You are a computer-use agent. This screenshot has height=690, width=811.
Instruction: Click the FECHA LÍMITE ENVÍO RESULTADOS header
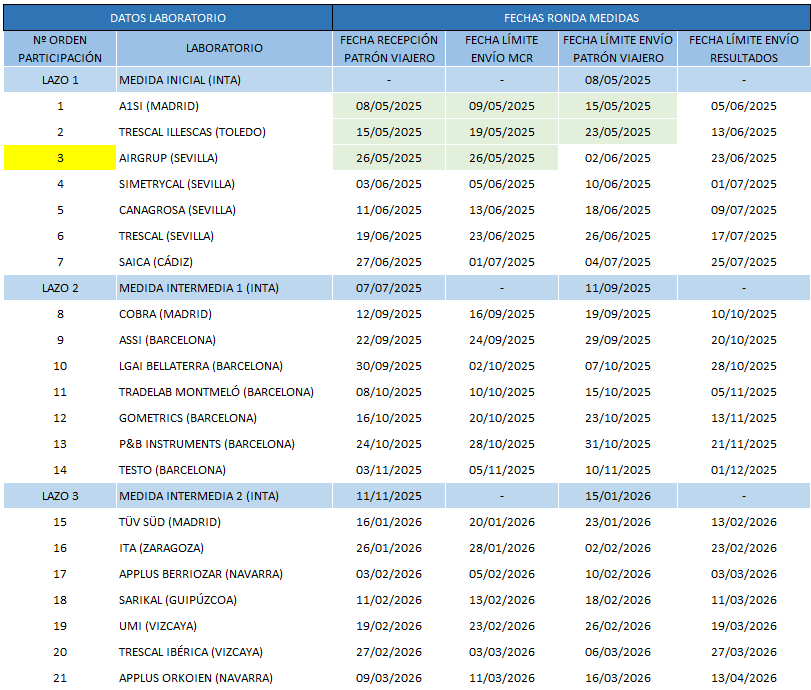(744, 49)
